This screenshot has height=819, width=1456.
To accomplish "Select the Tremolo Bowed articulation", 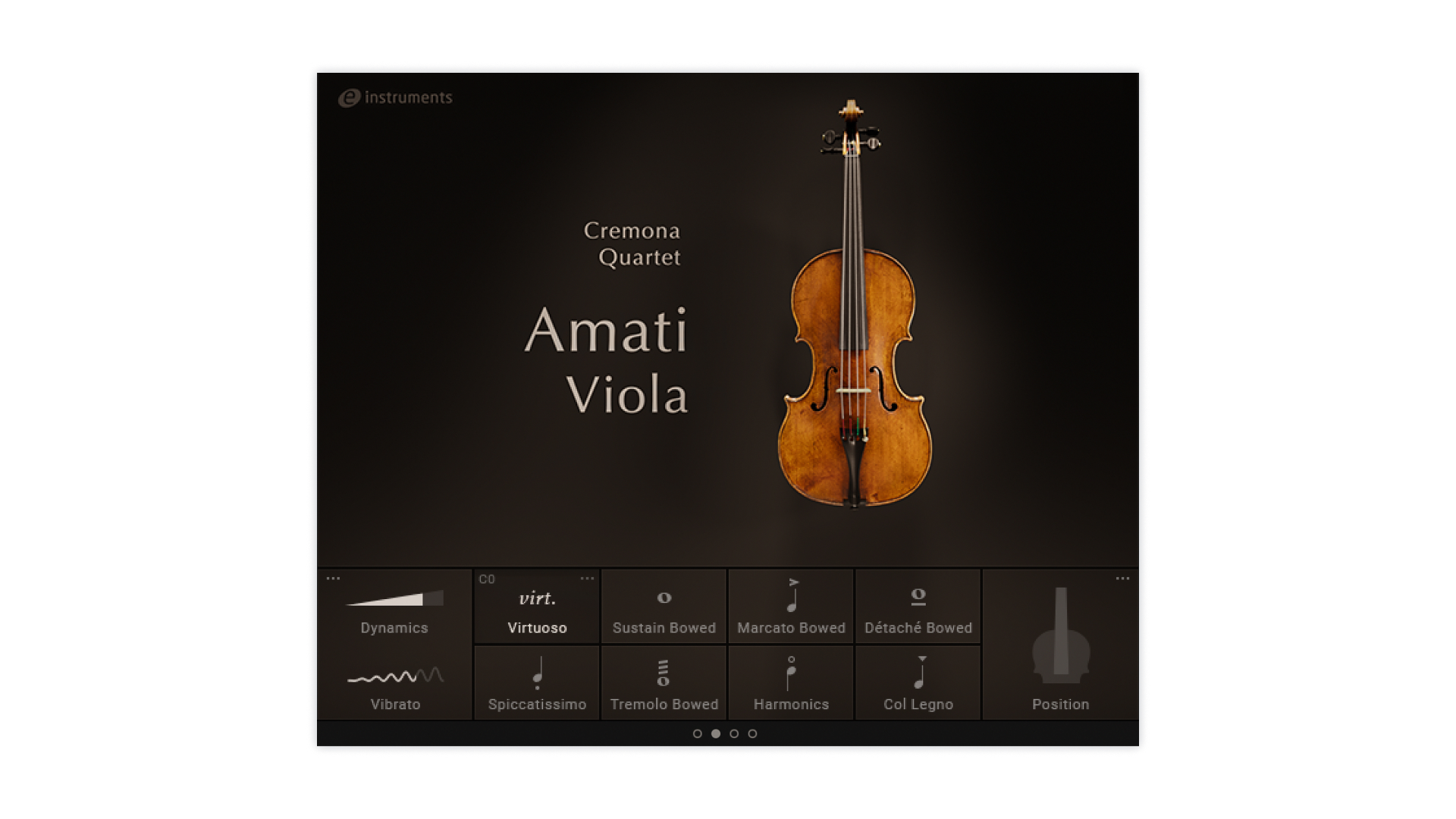I will point(664,682).
